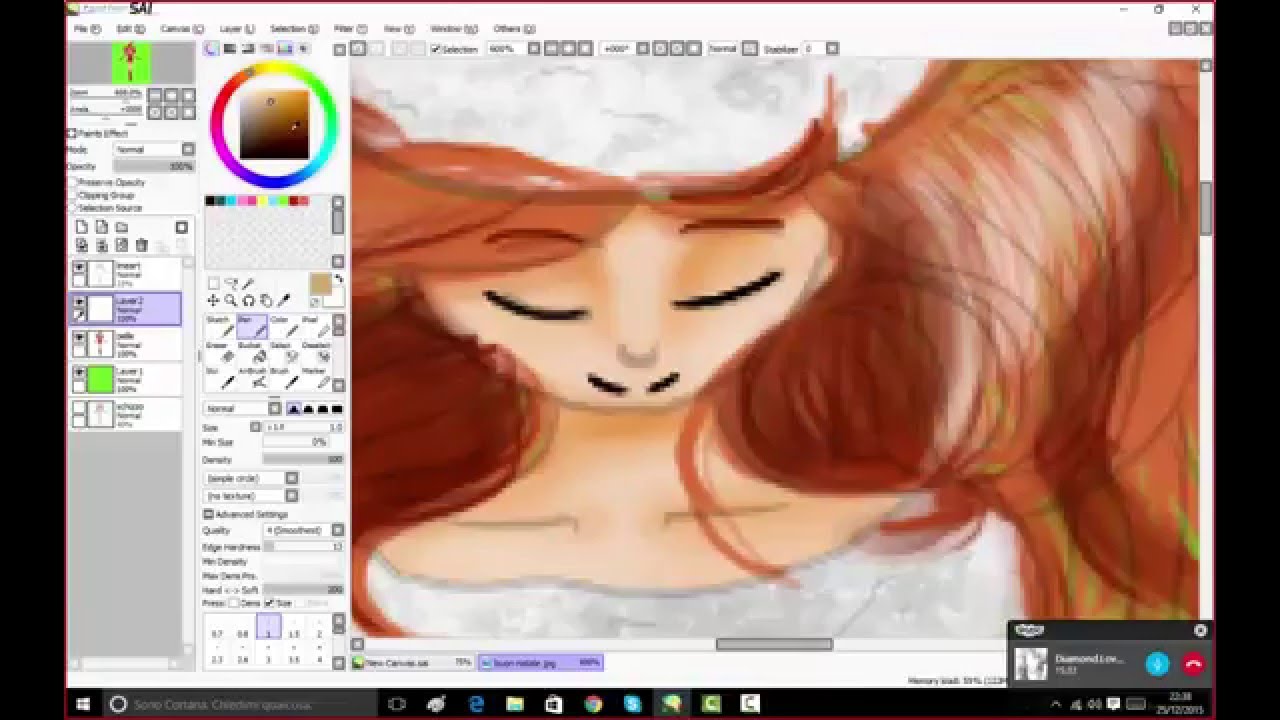The width and height of the screenshot is (1280, 720).
Task: Choose the rectangular Selection tool
Action: 213,283
